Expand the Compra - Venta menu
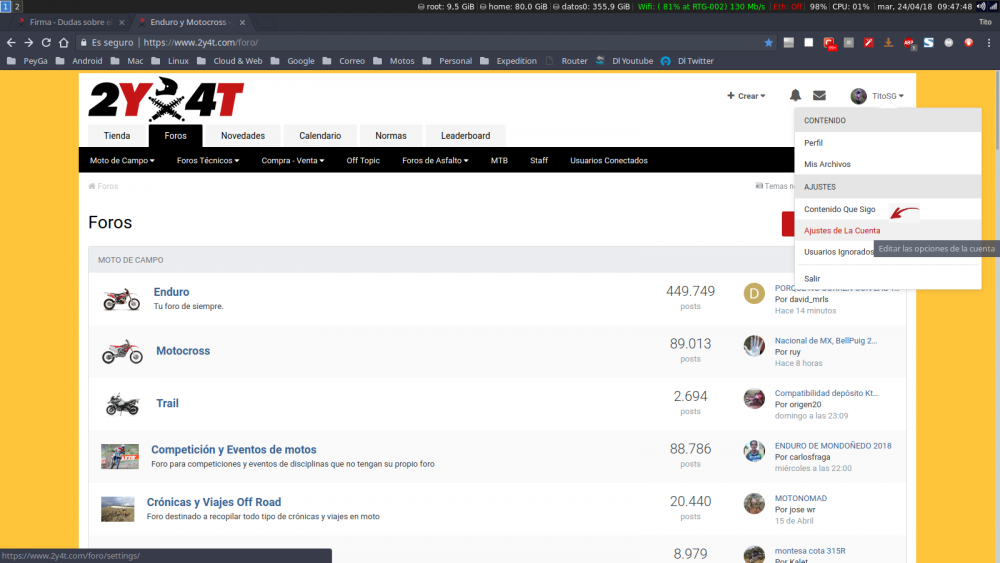This screenshot has height=563, width=1000. [293, 161]
